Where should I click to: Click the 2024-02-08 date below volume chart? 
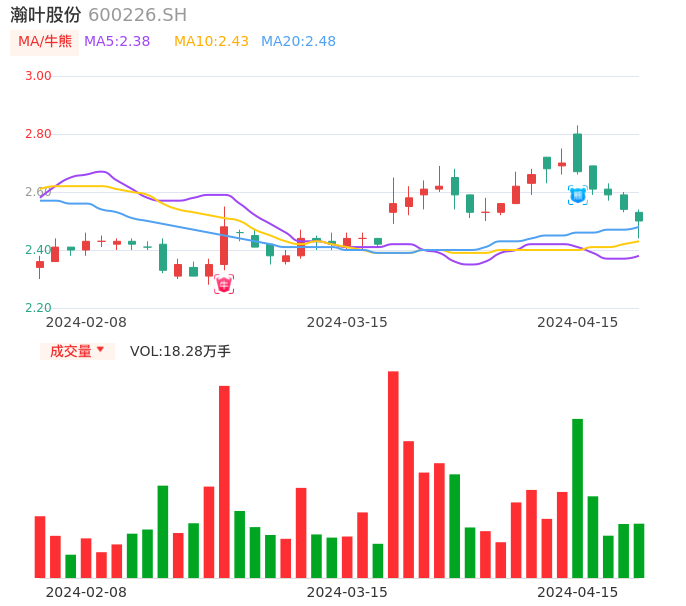pos(86,592)
